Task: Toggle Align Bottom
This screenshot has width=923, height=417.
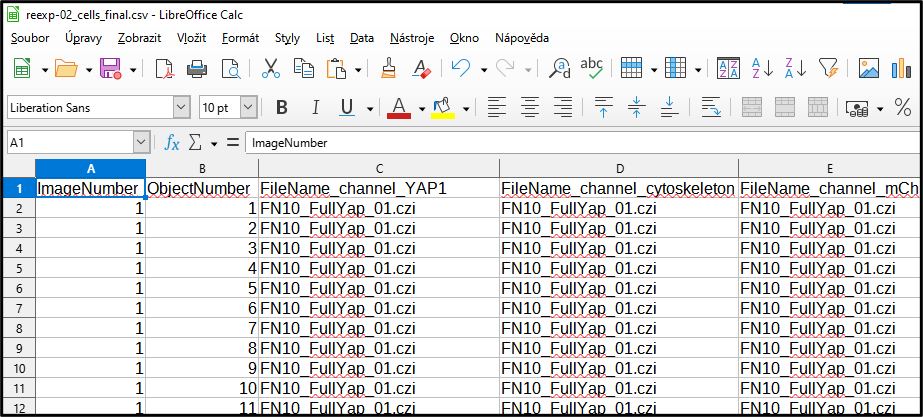Action: point(669,107)
